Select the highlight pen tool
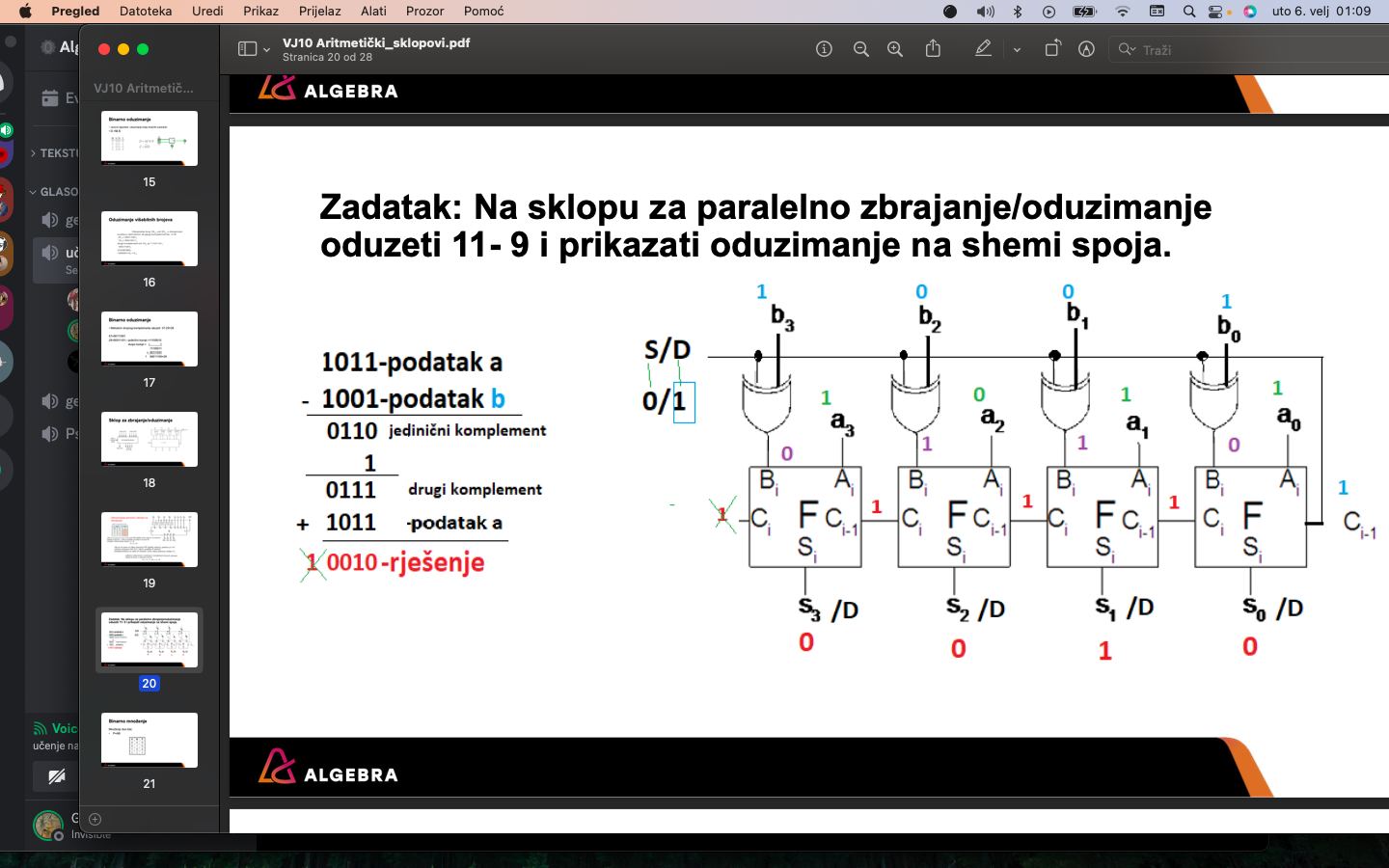Screen dimensions: 1389x868 983,48
